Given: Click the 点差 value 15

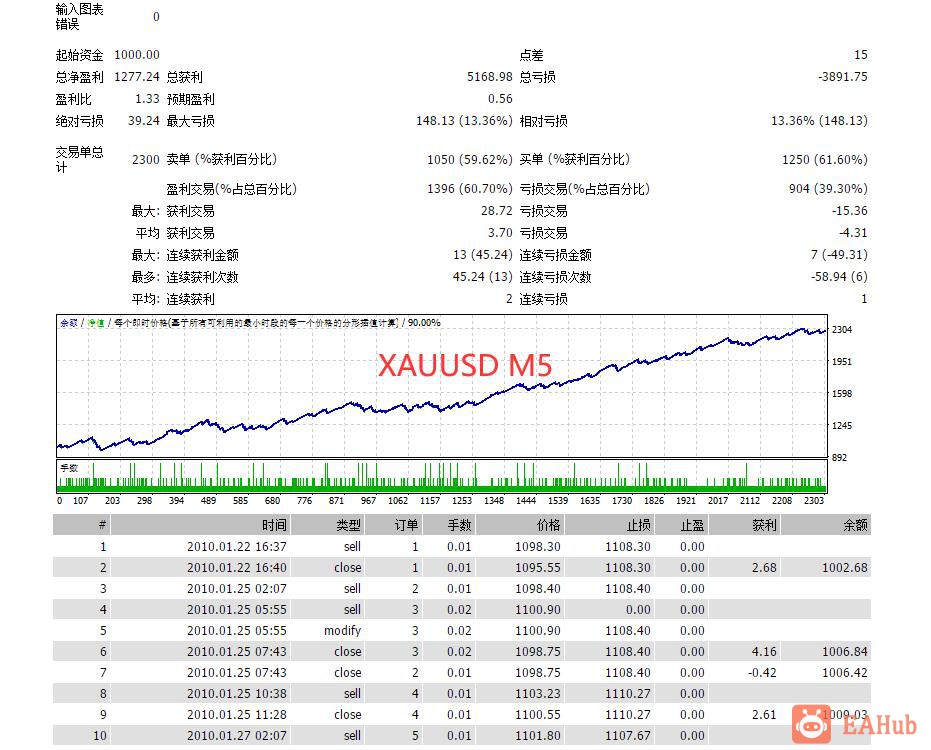Looking at the screenshot, I should coord(860,55).
